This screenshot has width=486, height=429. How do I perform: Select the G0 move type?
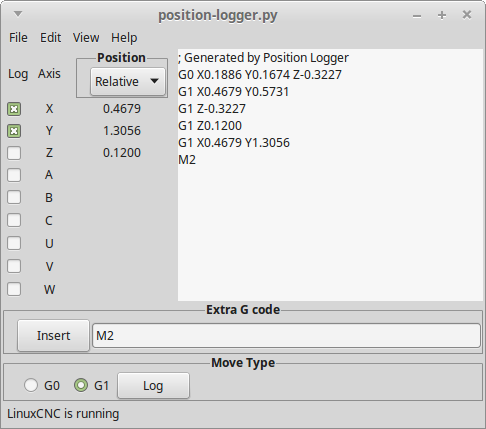tap(31, 385)
